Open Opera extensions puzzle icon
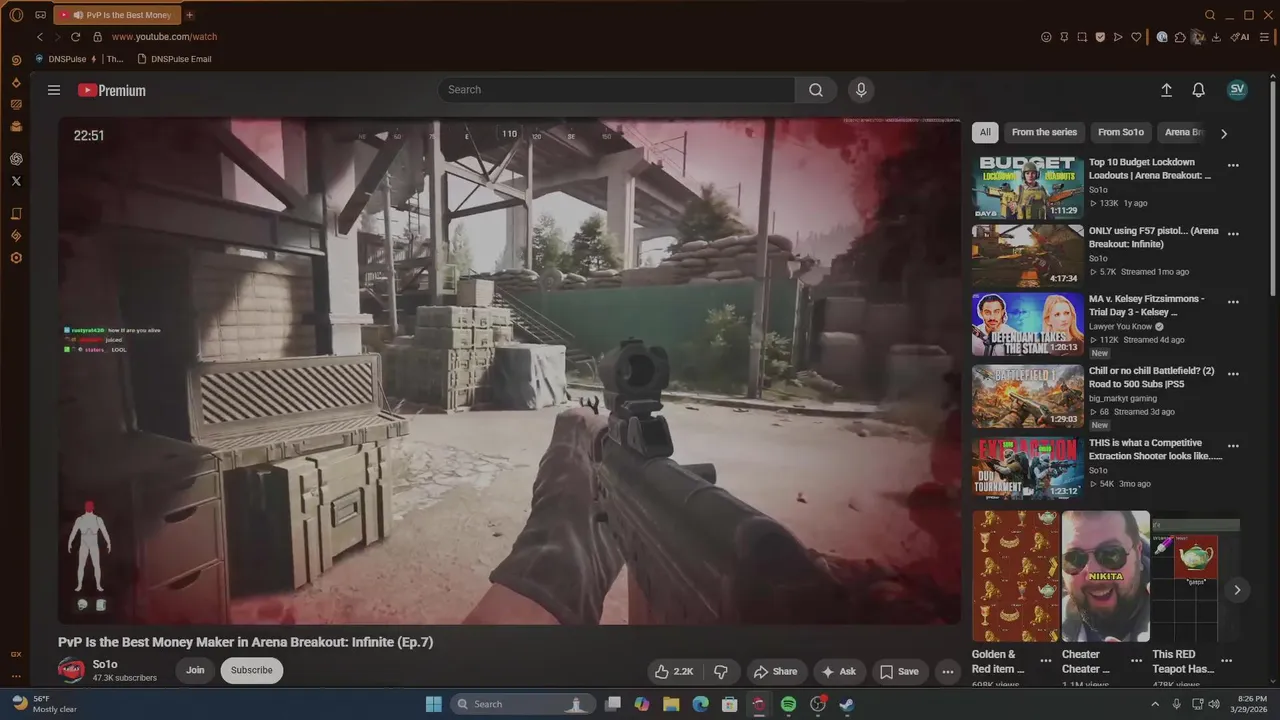The height and width of the screenshot is (720, 1280). [x=1180, y=37]
